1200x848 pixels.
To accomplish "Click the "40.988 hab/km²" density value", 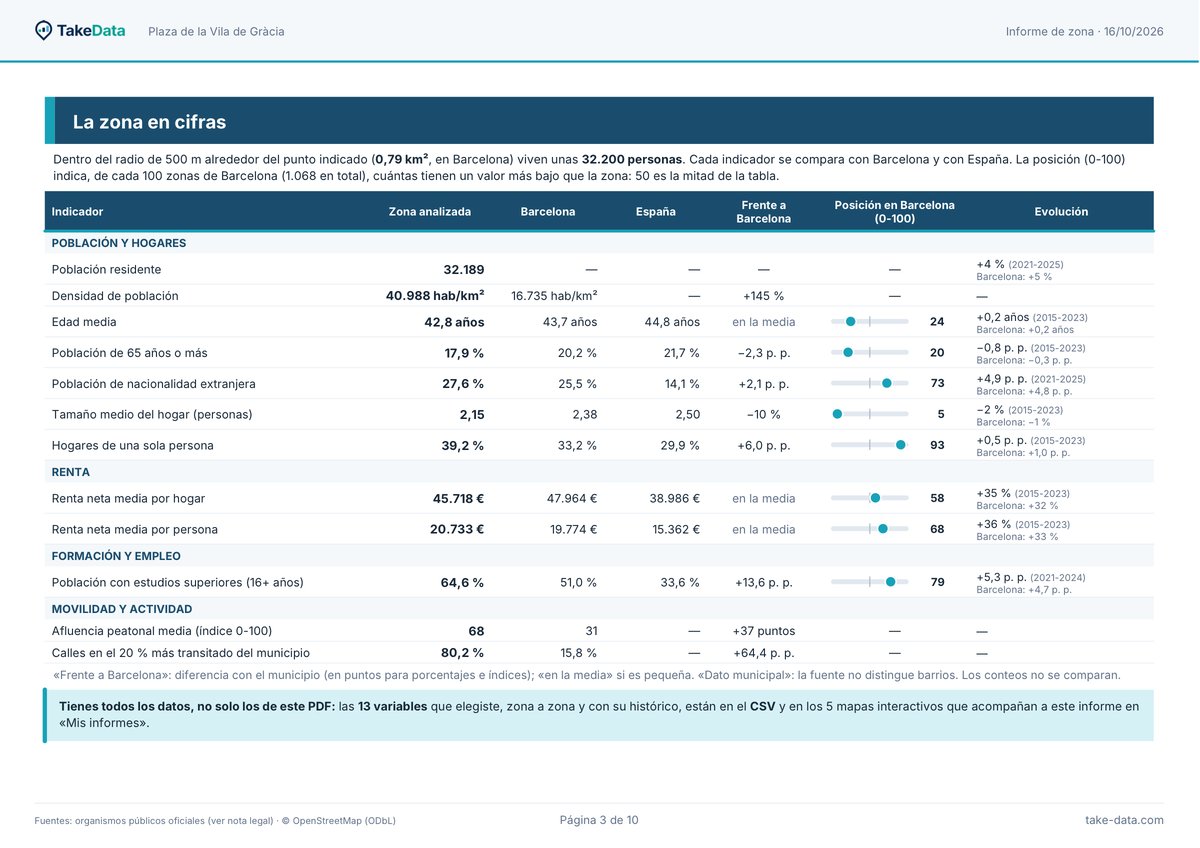I will coord(435,296).
